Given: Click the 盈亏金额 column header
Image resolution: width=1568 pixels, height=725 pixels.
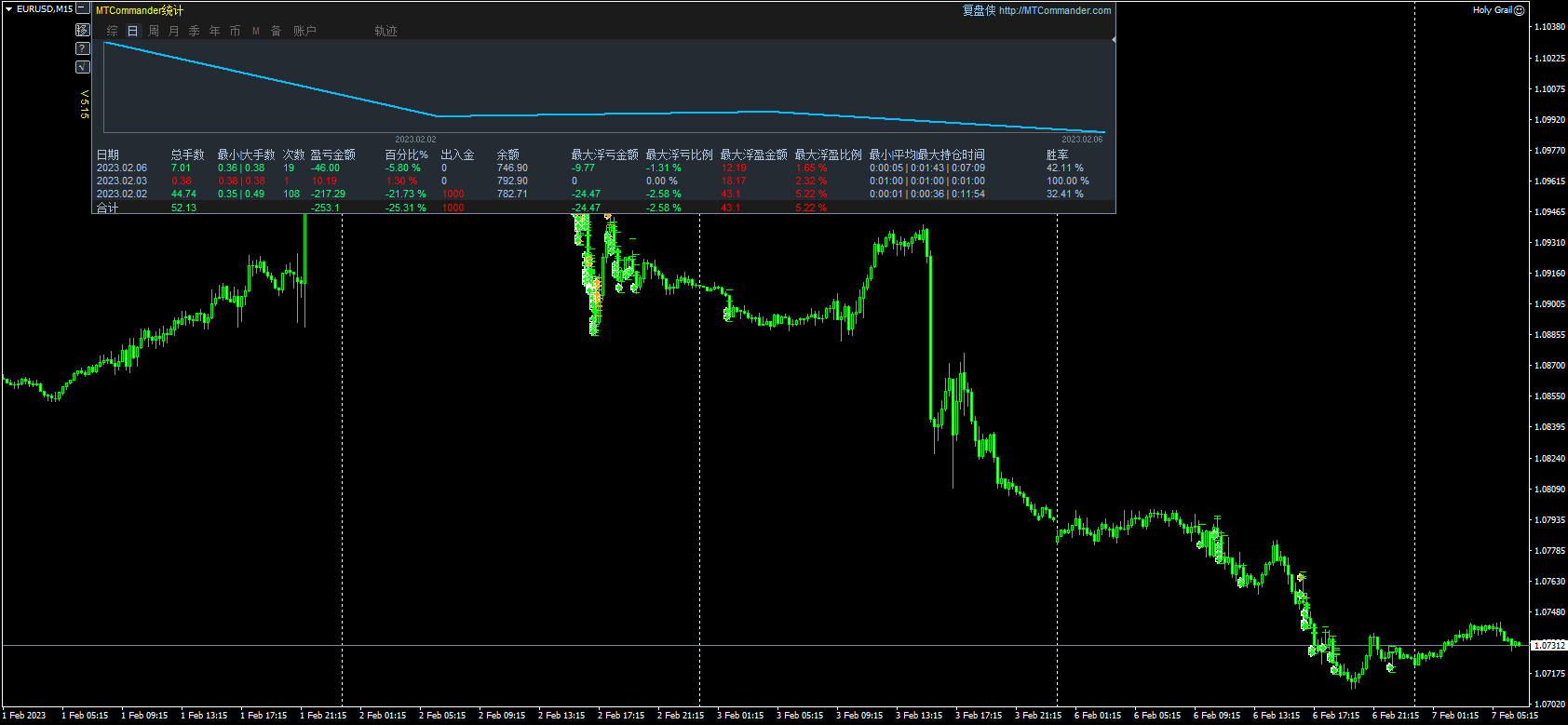Looking at the screenshot, I should pyautogui.click(x=332, y=155).
